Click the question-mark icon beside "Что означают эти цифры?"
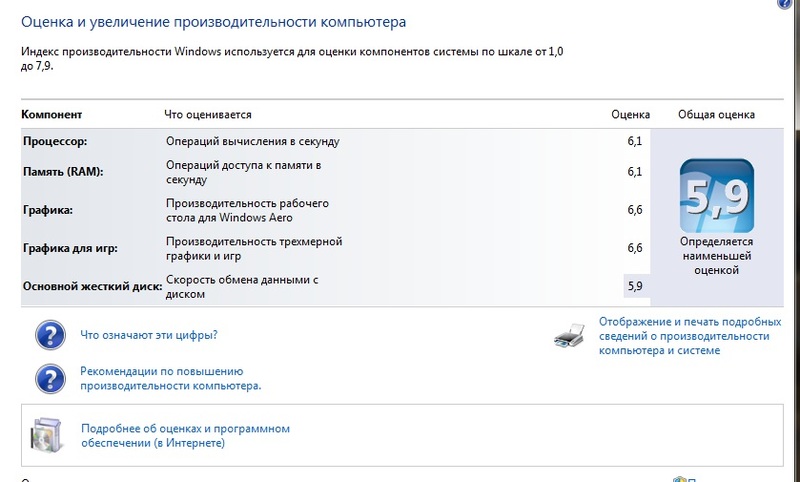 click(49, 334)
